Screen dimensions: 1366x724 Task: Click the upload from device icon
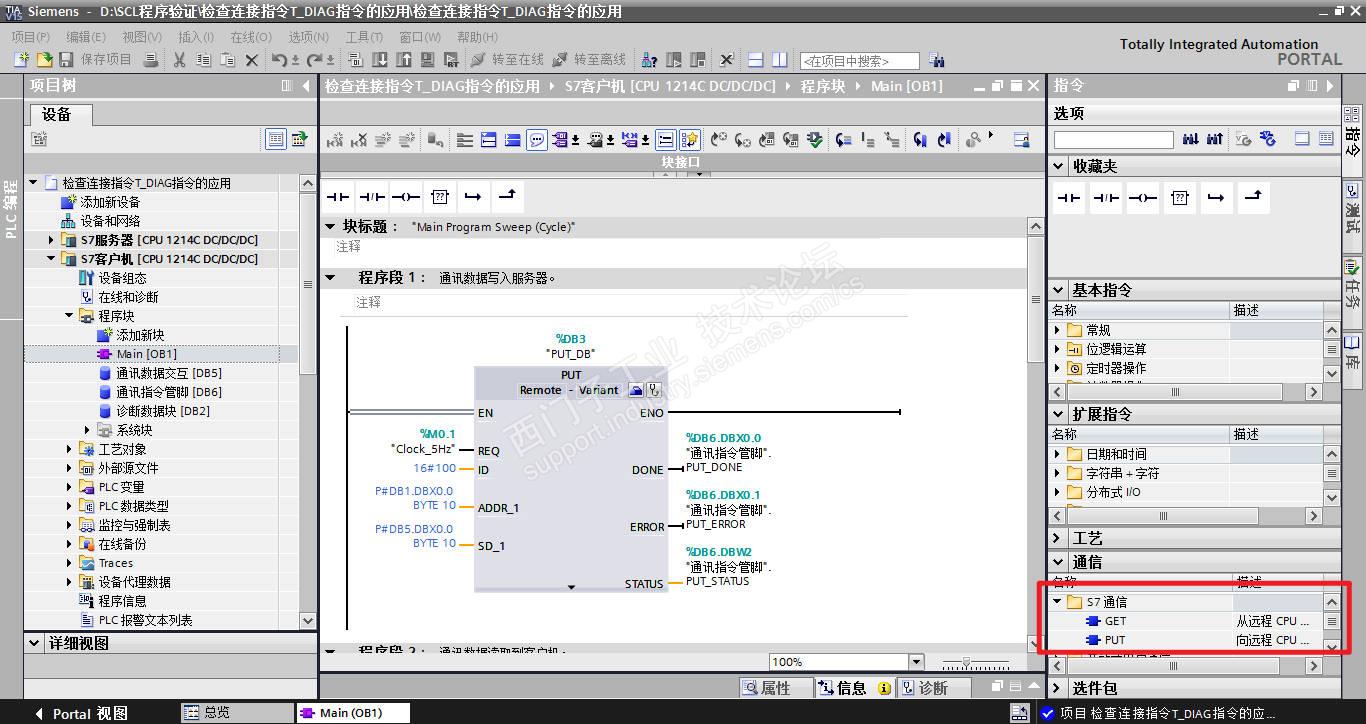(405, 60)
